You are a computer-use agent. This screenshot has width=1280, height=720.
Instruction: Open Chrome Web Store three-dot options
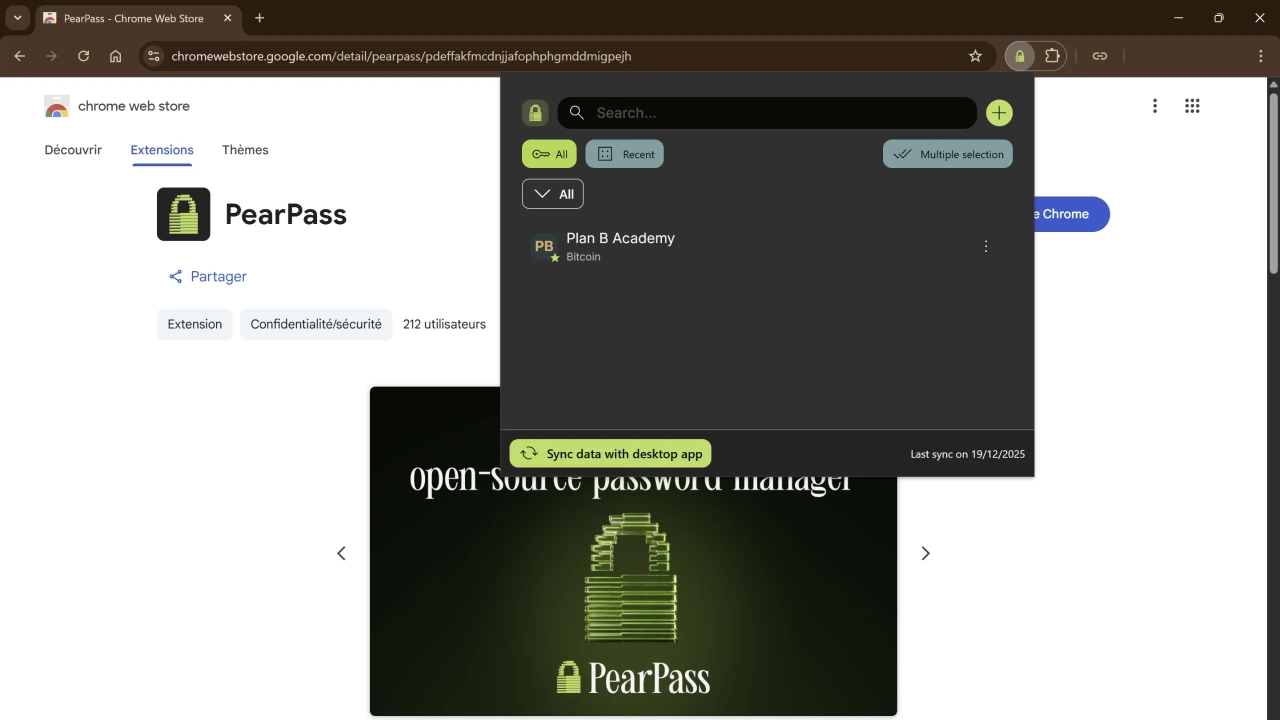[x=1155, y=106]
